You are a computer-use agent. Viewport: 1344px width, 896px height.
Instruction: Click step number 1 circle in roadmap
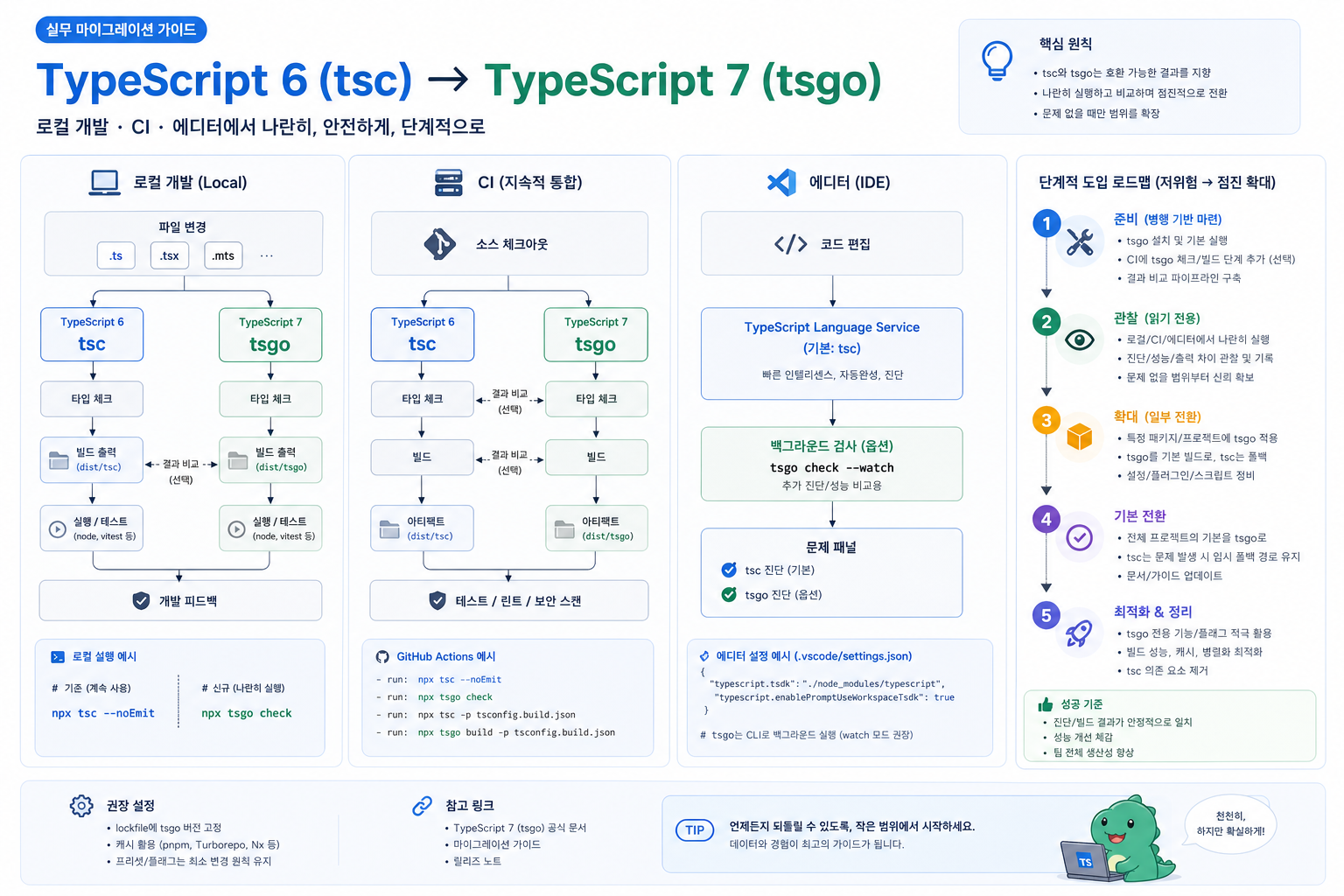1046,223
